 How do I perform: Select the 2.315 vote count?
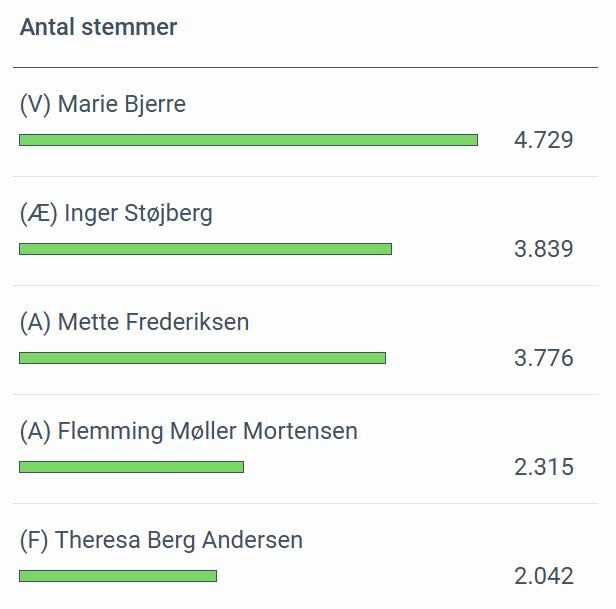click(x=543, y=467)
